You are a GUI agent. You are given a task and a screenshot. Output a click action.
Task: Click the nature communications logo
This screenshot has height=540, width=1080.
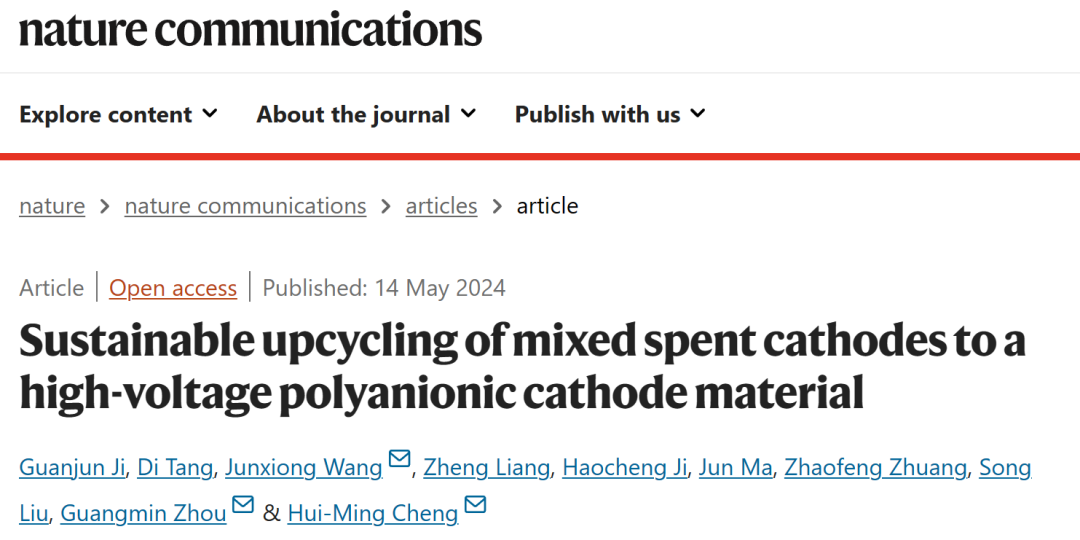pyautogui.click(x=250, y=30)
